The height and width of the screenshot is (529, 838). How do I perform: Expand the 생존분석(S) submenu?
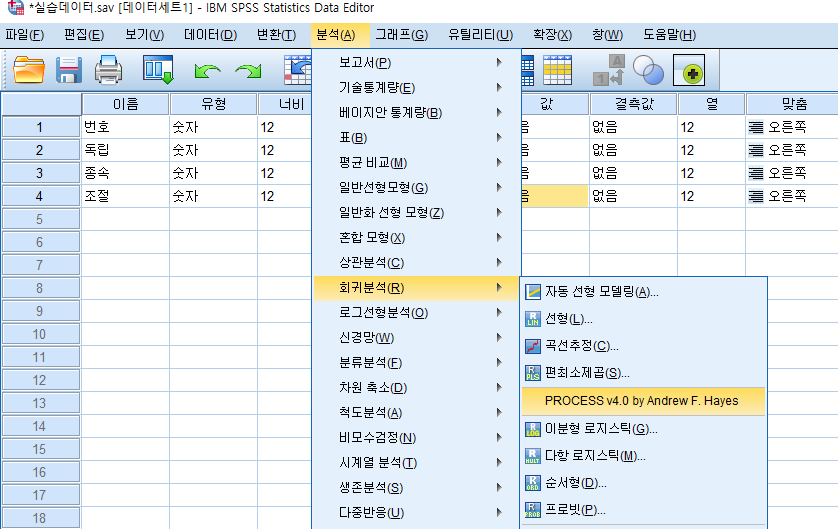tap(416, 487)
